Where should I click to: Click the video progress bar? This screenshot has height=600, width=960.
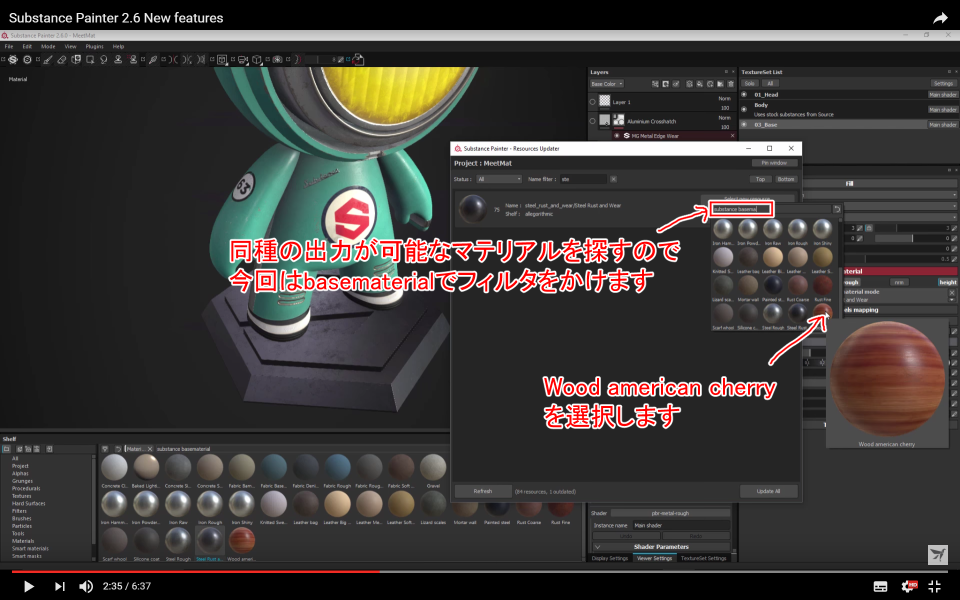[x=479, y=572]
